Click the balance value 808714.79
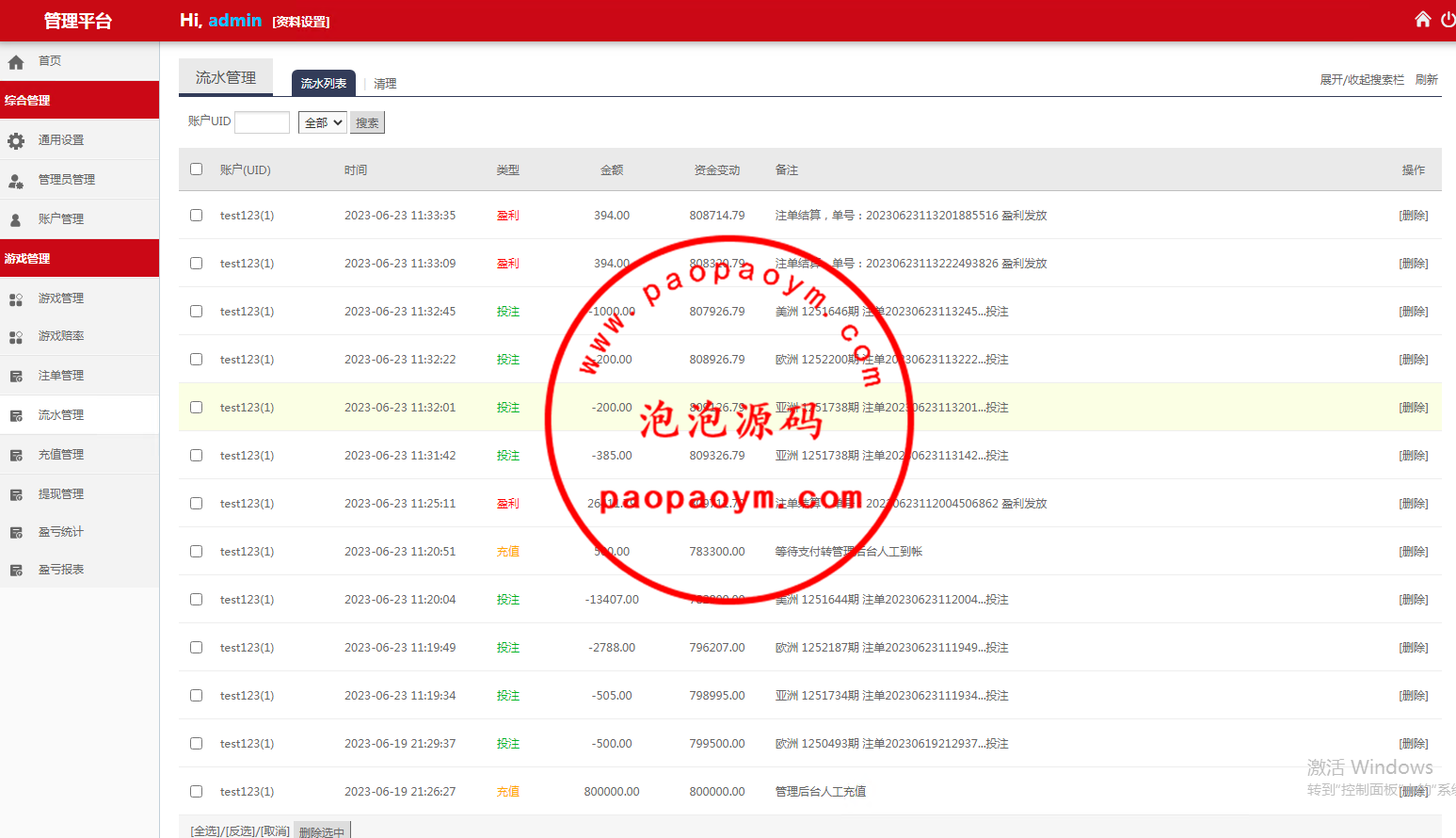Screen dimensions: 1456x838 (717, 216)
